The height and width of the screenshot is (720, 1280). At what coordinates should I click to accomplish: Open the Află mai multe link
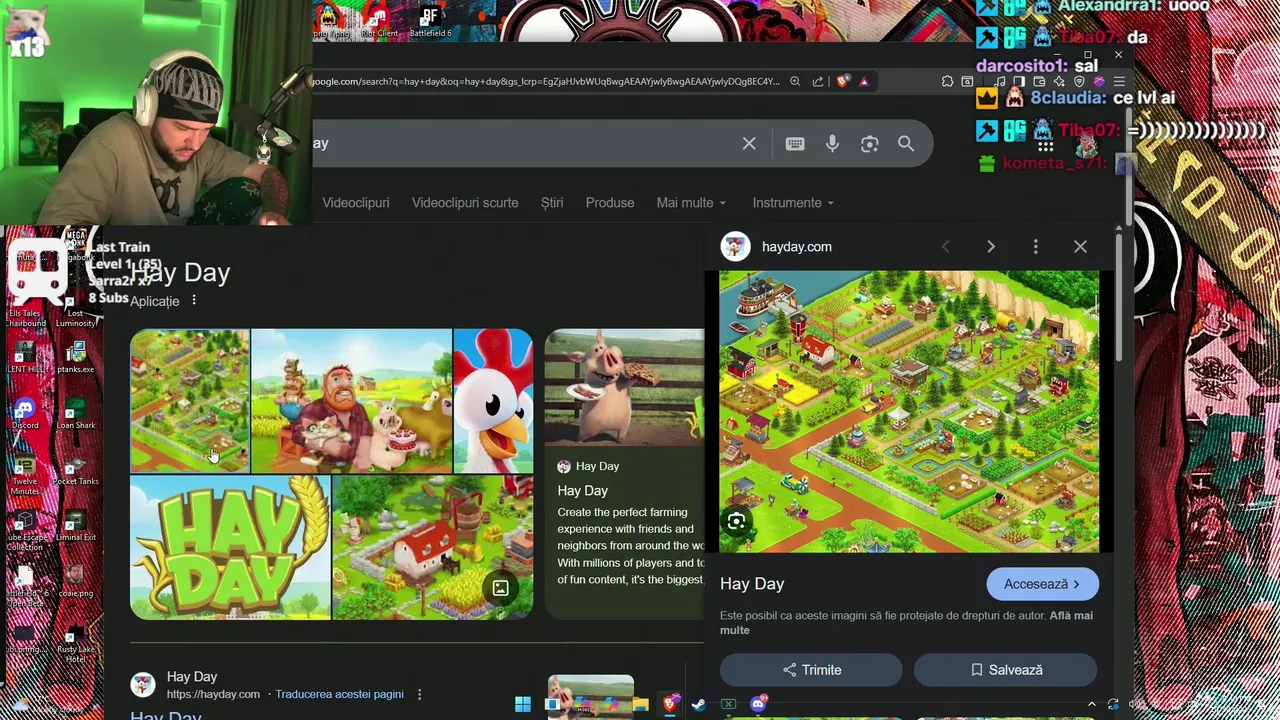click(906, 623)
